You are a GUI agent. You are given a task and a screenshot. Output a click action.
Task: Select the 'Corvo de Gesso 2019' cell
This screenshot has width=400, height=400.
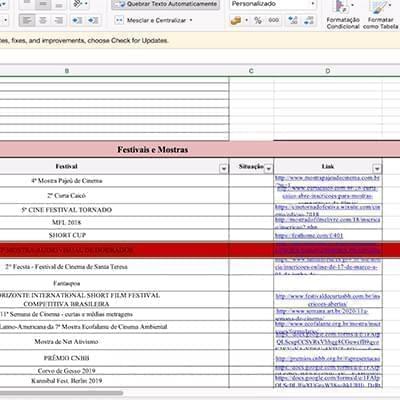coord(114,371)
